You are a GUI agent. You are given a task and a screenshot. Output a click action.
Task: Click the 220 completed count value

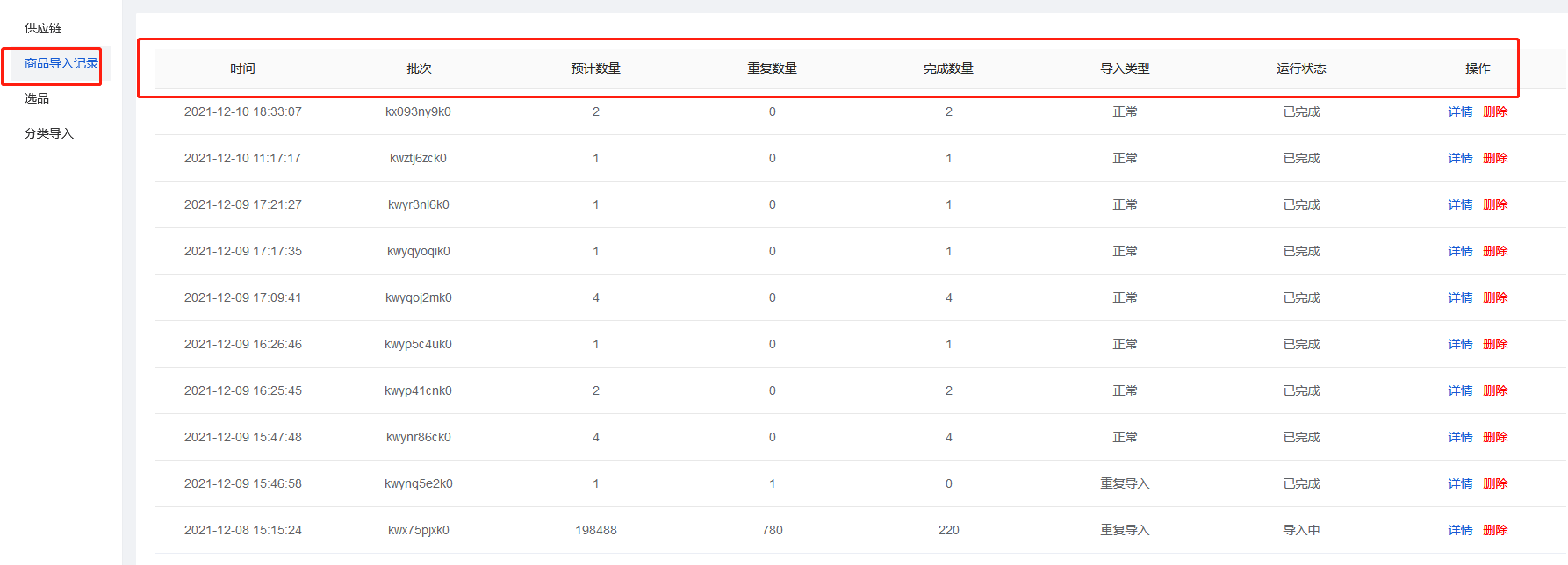click(948, 530)
